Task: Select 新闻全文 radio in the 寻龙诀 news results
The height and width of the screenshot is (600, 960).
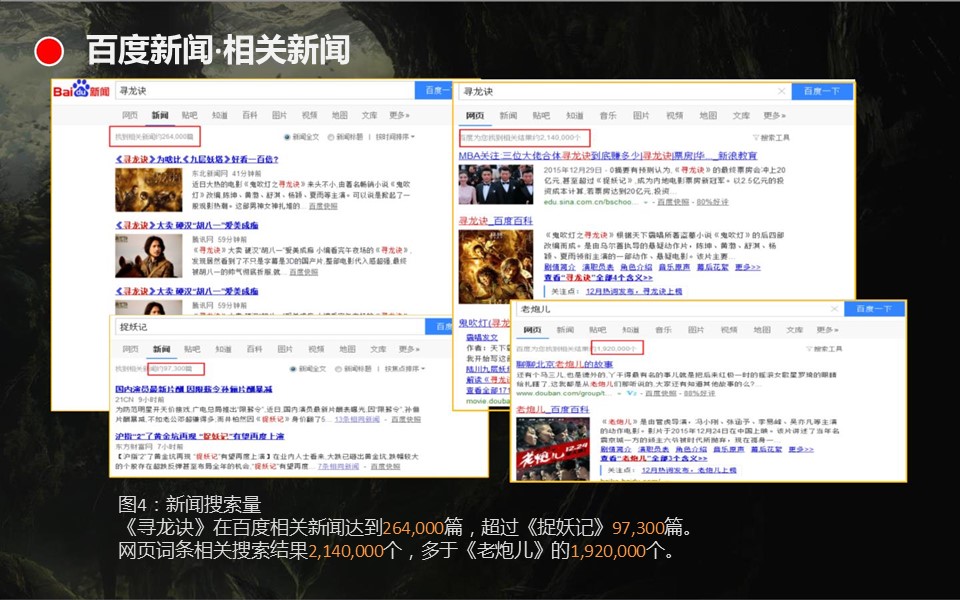Action: (301, 137)
